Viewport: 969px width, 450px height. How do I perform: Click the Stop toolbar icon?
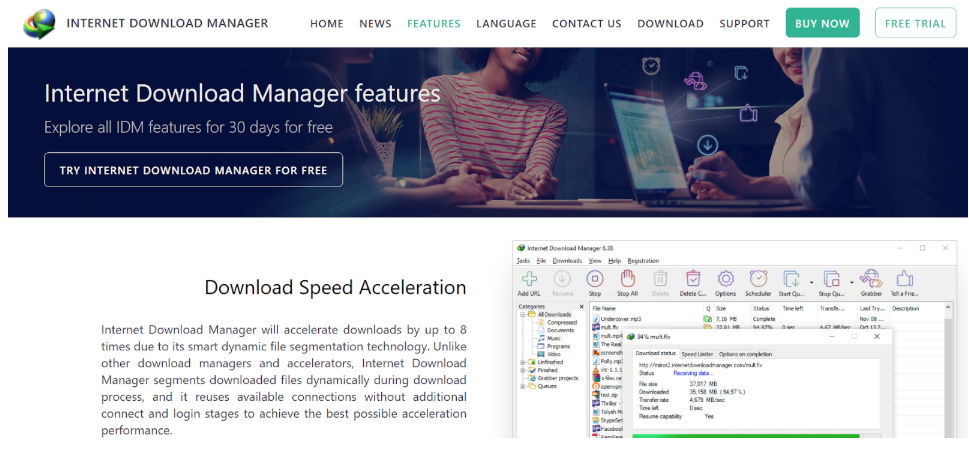[595, 278]
